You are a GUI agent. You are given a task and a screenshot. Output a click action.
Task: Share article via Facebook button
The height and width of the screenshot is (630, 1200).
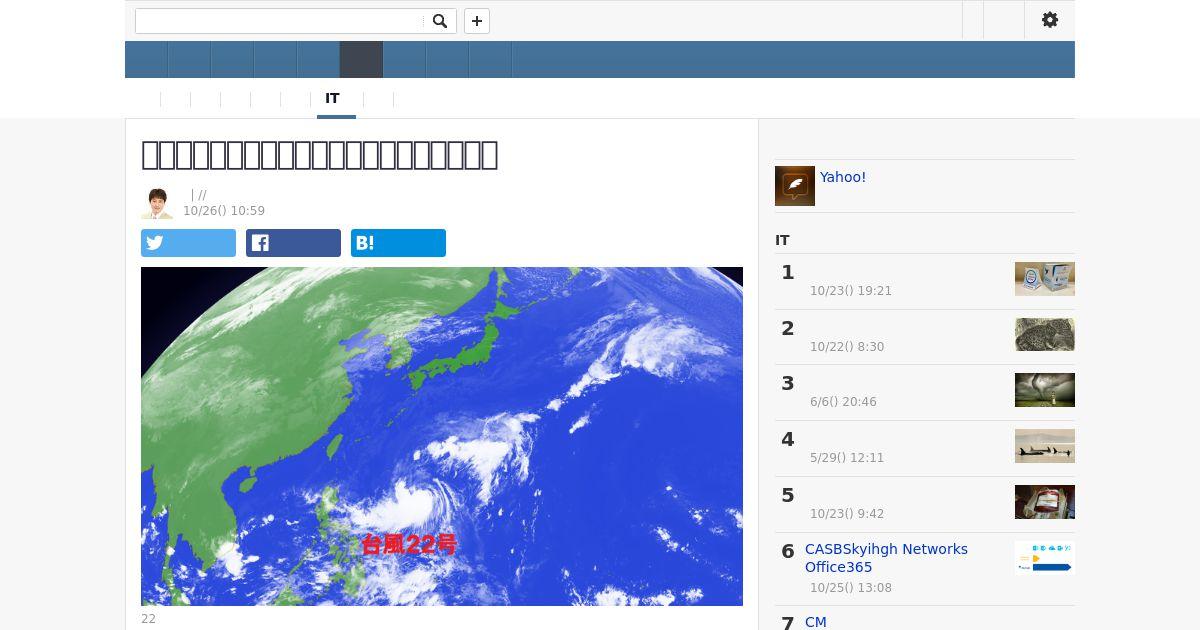(293, 243)
